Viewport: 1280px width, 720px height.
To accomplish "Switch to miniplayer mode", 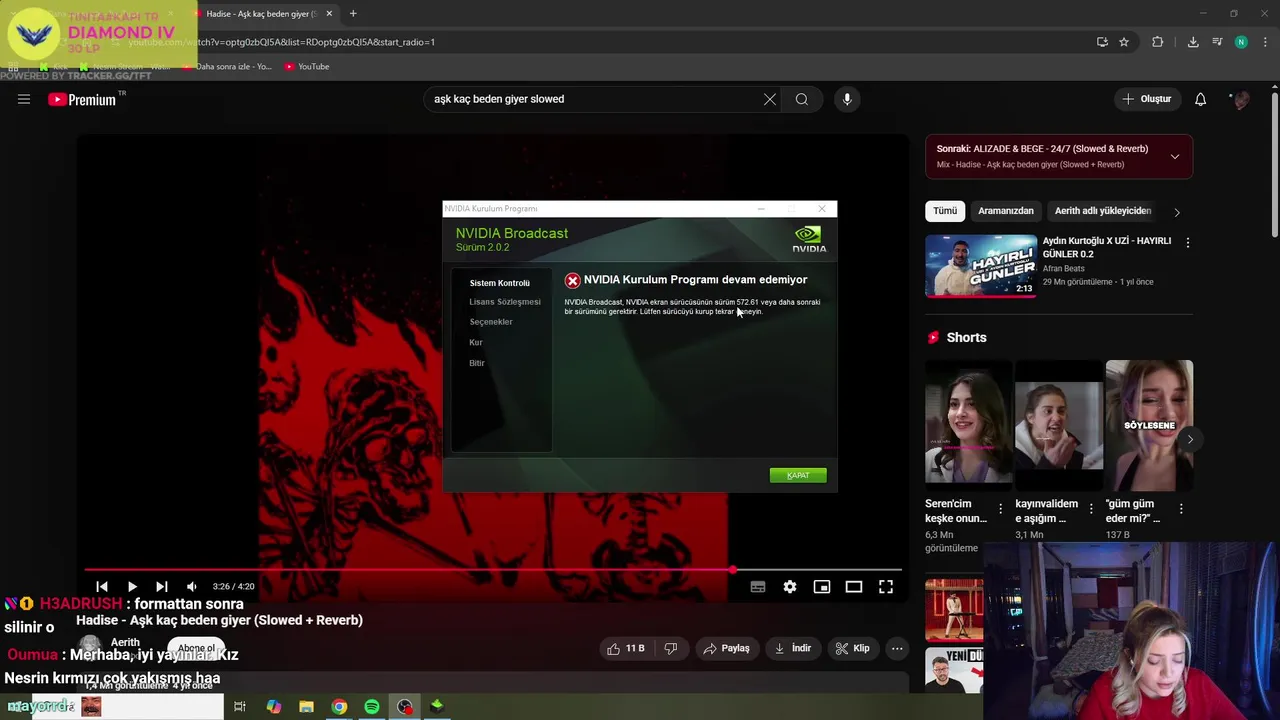I will pyautogui.click(x=822, y=587).
